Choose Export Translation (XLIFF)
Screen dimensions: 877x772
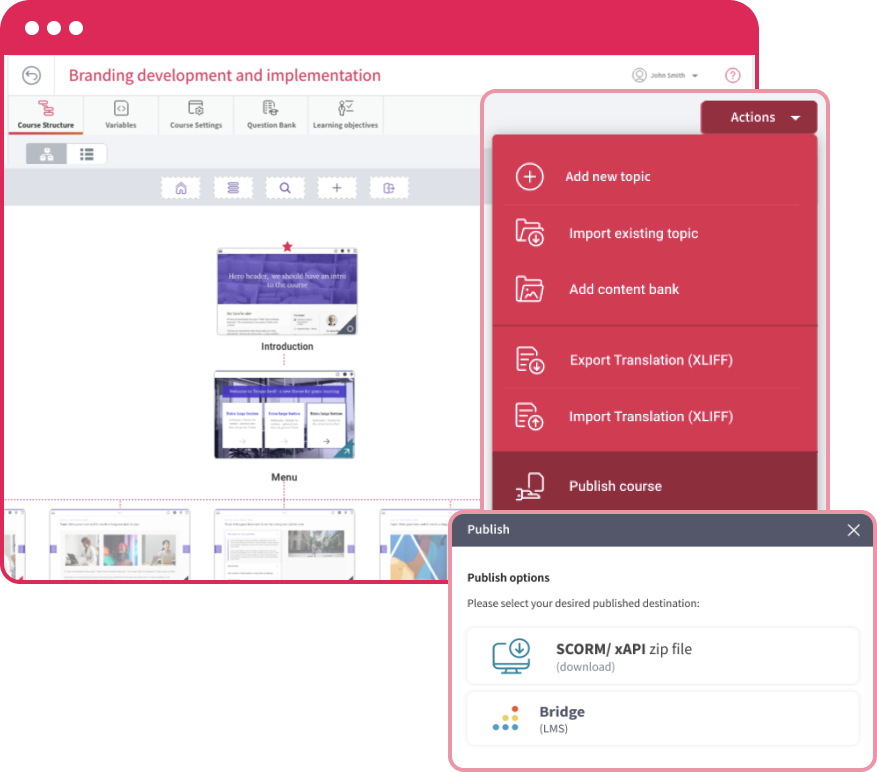coord(650,360)
